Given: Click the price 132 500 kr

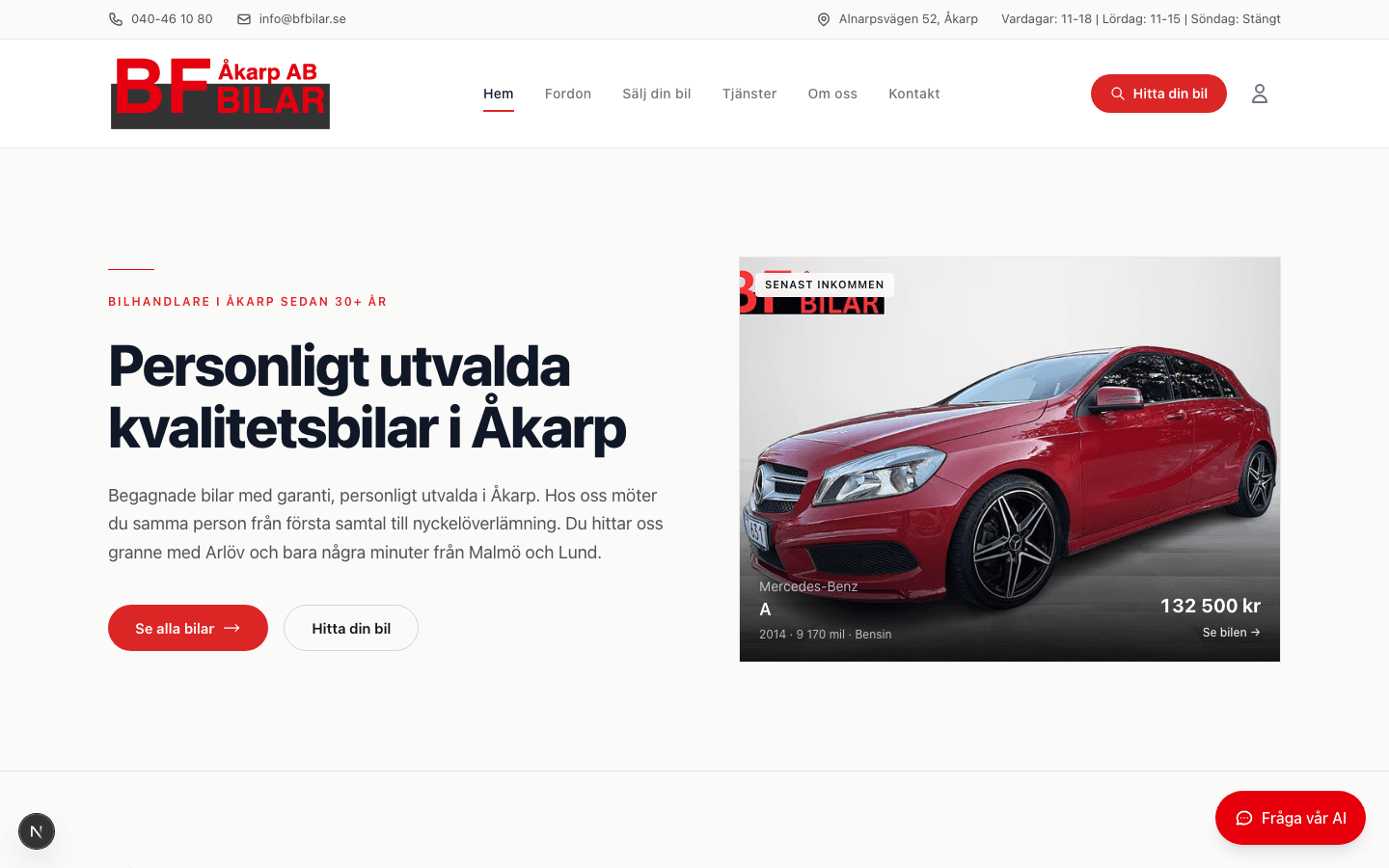Looking at the screenshot, I should pos(1211,606).
